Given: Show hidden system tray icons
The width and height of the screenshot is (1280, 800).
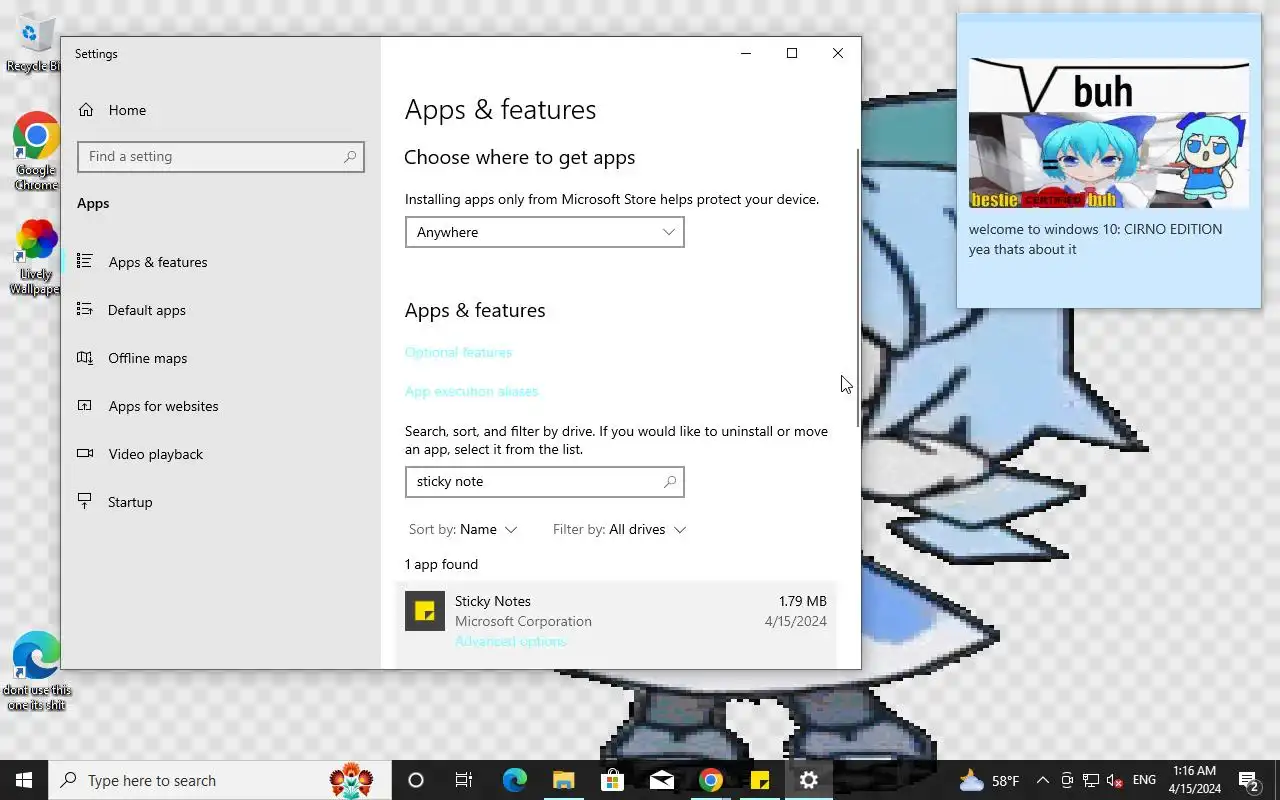Looking at the screenshot, I should point(1043,780).
